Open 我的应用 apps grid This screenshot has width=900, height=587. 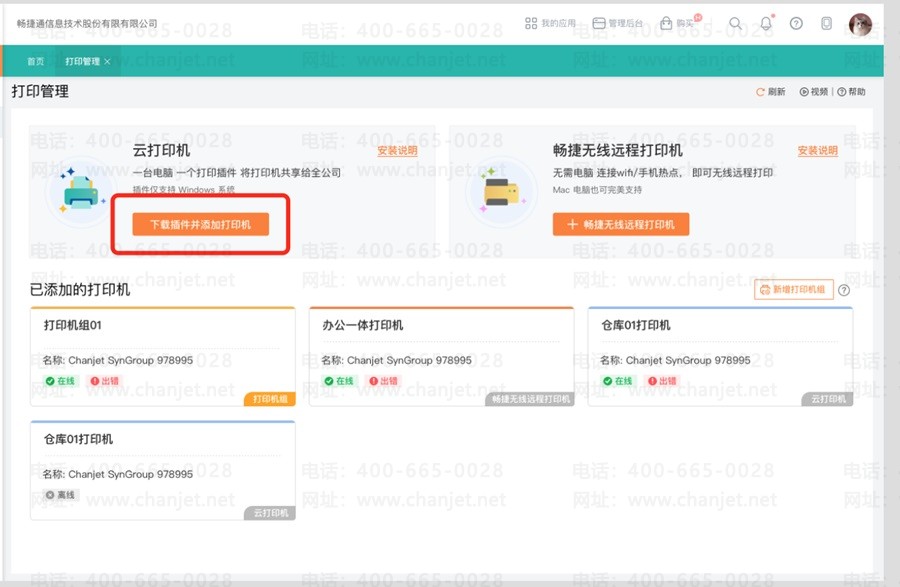[x=550, y=24]
